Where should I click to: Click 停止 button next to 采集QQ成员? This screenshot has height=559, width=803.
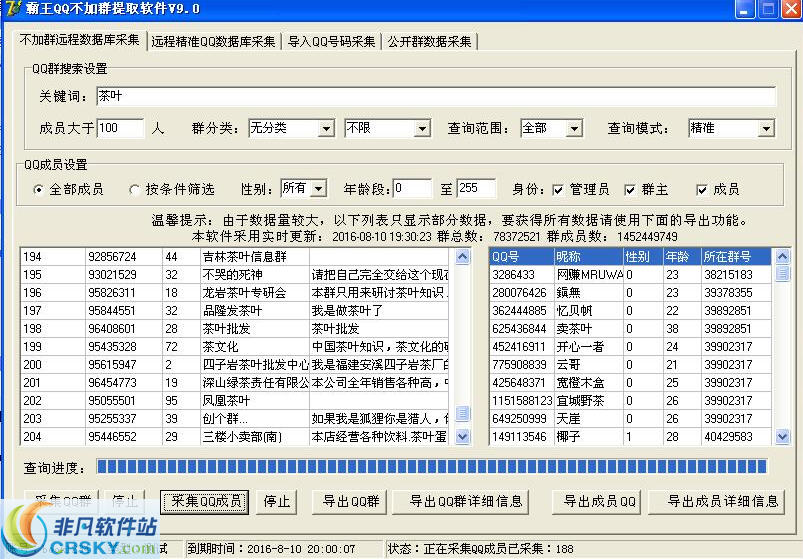click(277, 501)
